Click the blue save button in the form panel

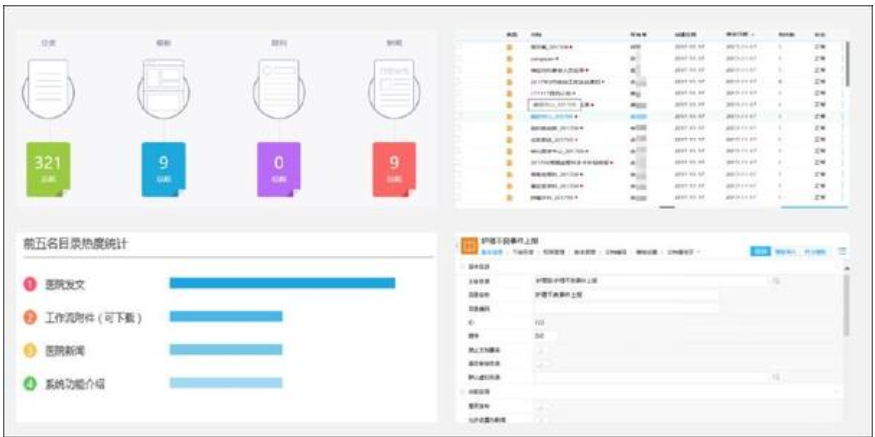point(760,252)
